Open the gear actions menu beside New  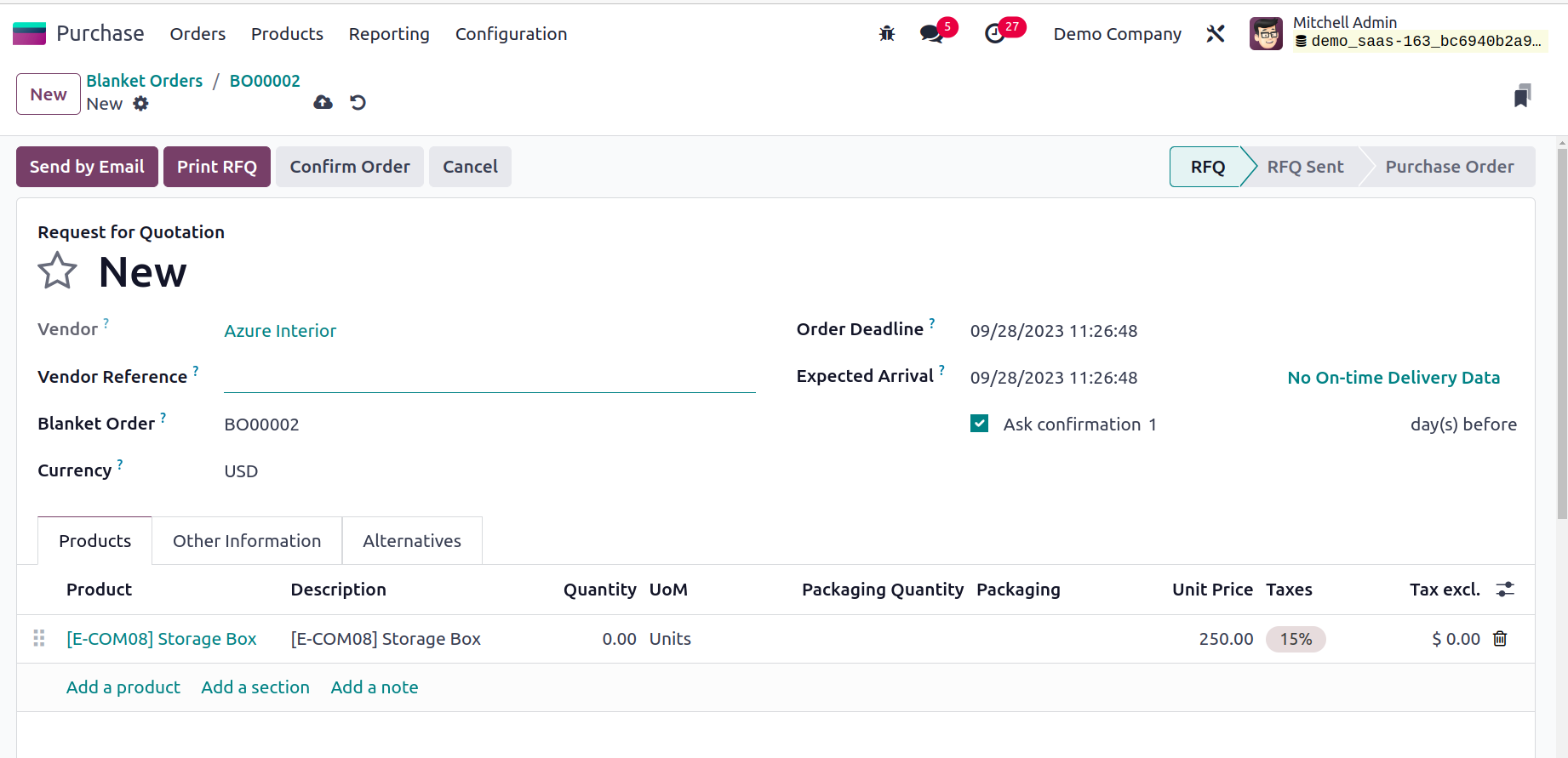(x=141, y=104)
